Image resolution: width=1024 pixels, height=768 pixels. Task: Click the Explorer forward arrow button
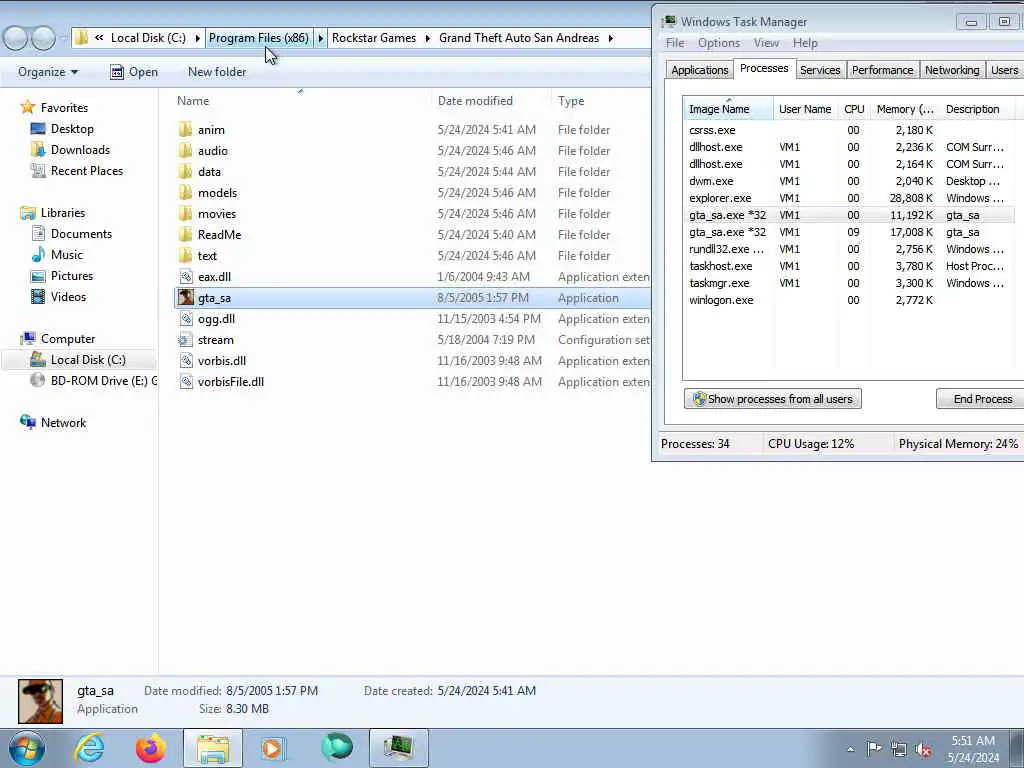click(x=43, y=38)
